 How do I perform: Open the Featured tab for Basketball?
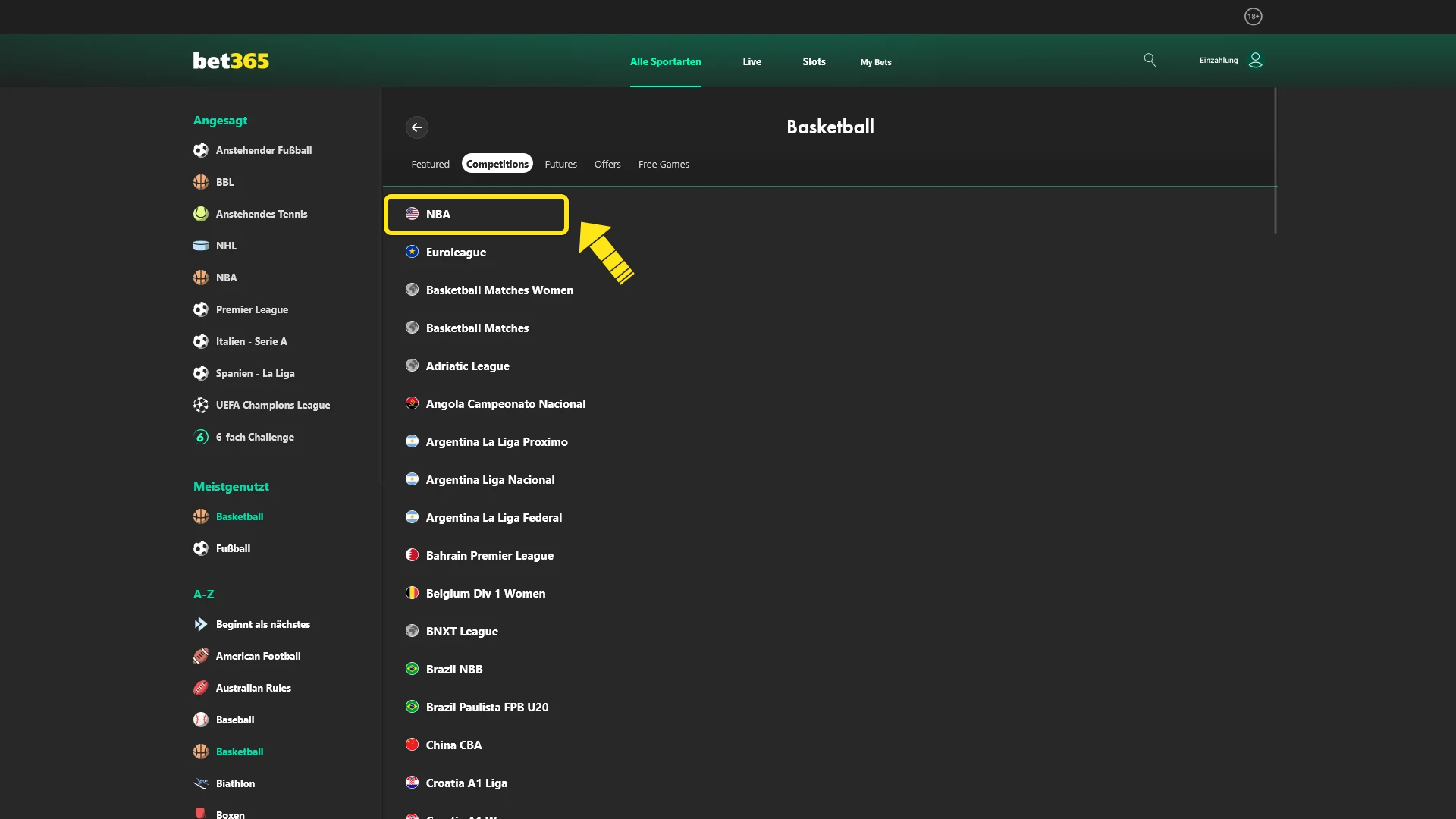click(x=430, y=164)
